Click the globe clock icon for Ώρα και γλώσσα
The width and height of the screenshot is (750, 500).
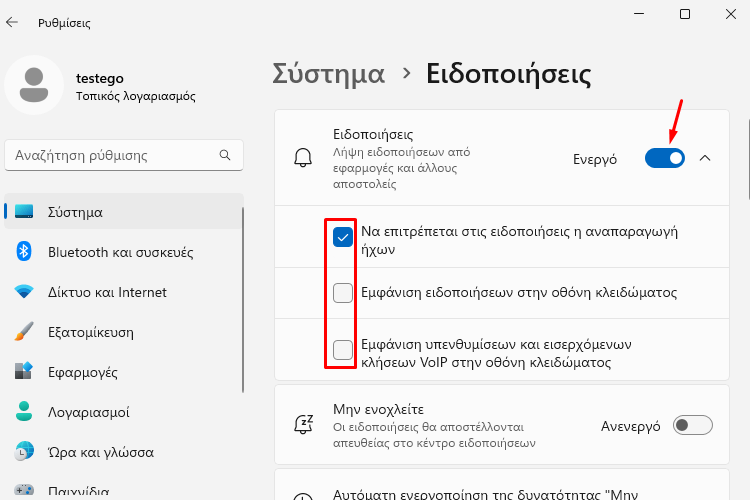click(24, 451)
